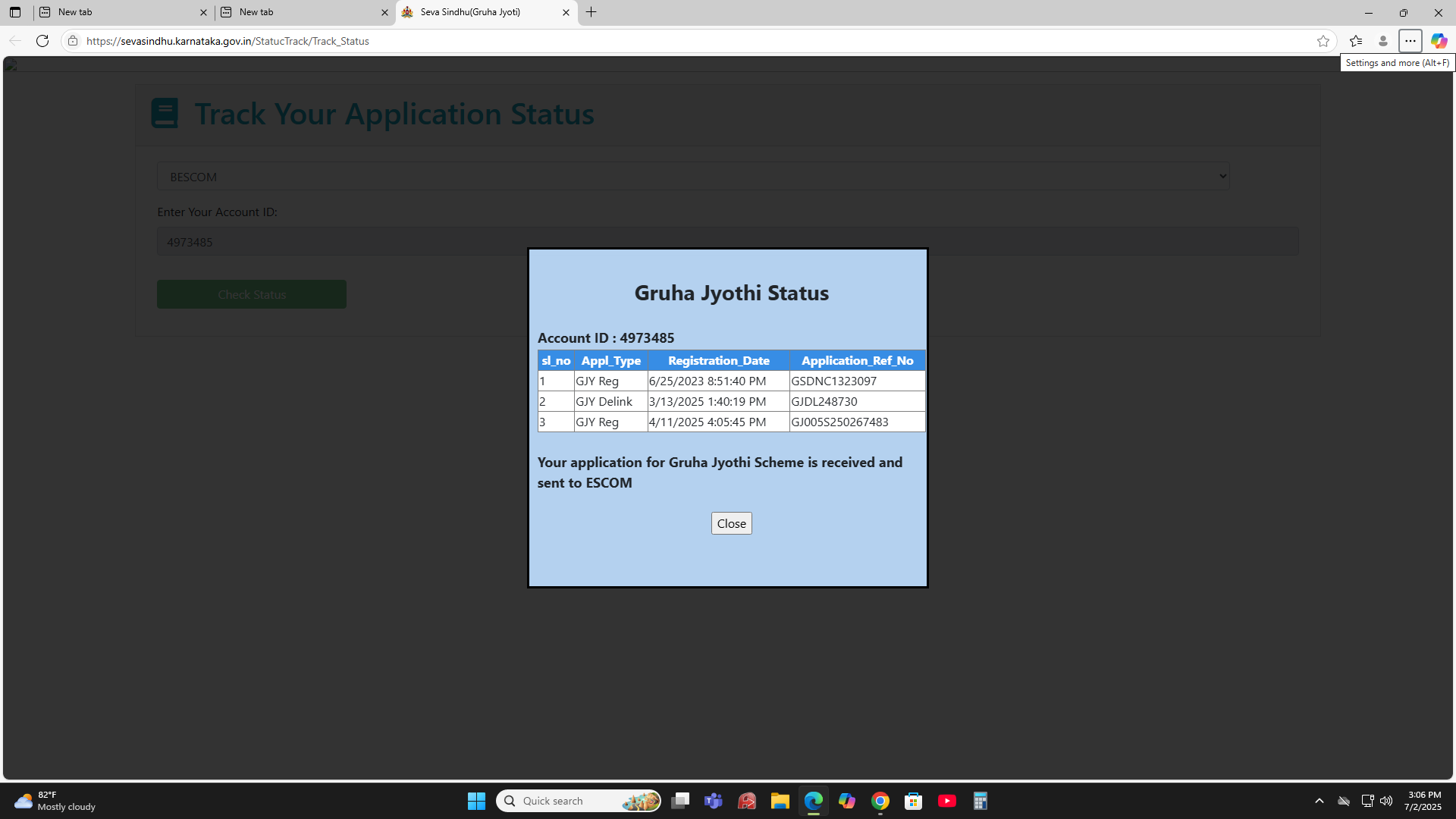This screenshot has height=819, width=1456.
Task: Click the Registration_Date column header
Action: (x=719, y=360)
